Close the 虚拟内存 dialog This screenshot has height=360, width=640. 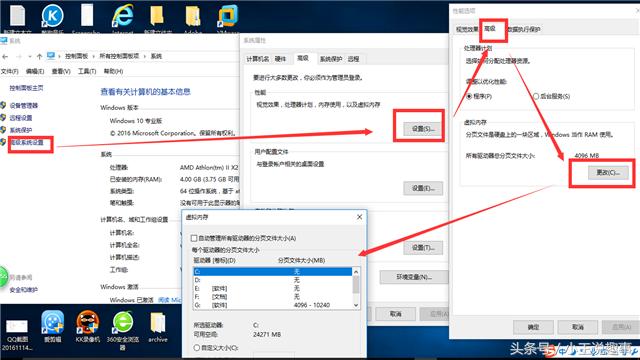[359, 217]
